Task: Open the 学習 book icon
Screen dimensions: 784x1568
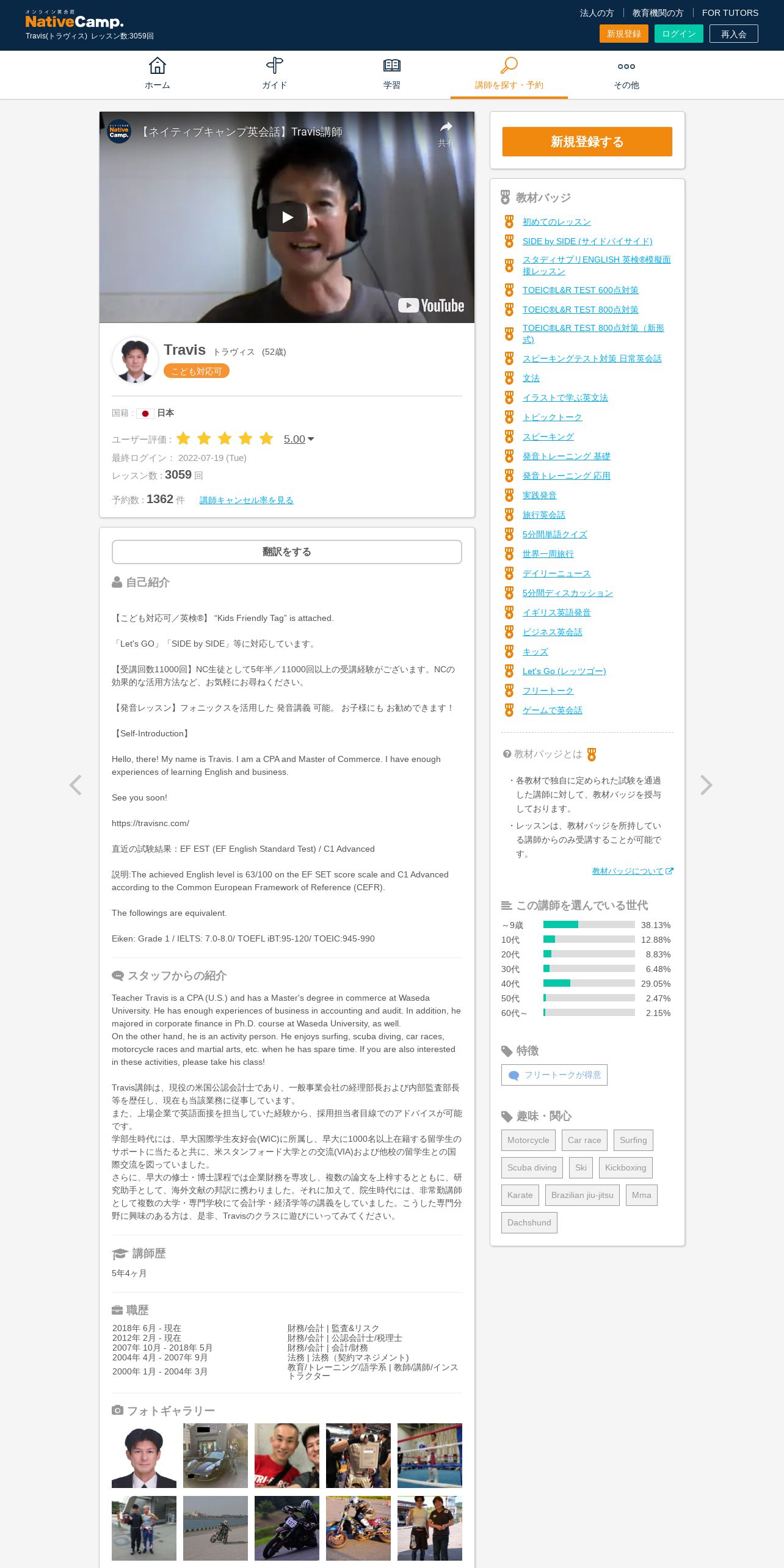Action: (x=392, y=65)
